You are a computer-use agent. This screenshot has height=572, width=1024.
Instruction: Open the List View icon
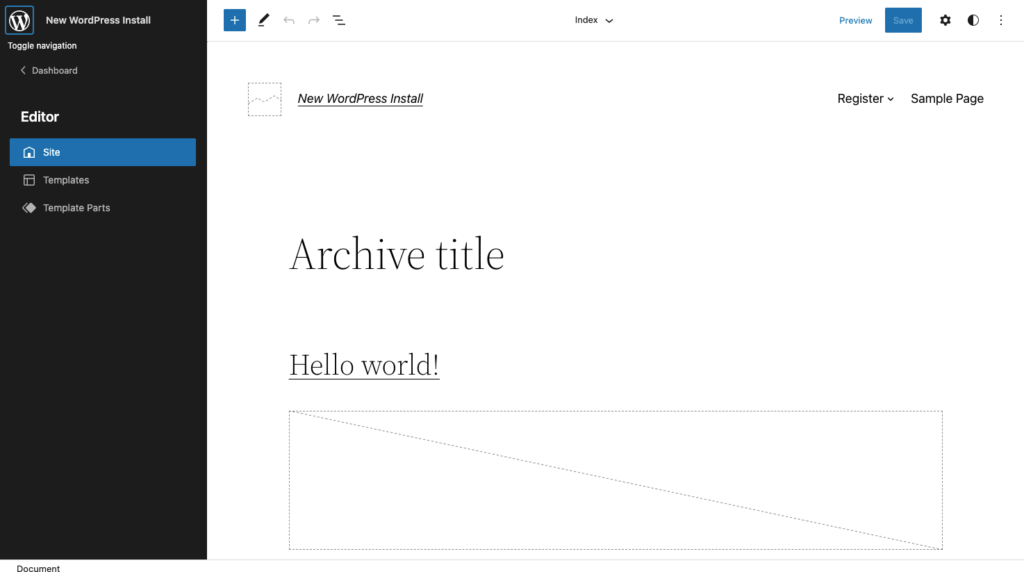(x=339, y=20)
